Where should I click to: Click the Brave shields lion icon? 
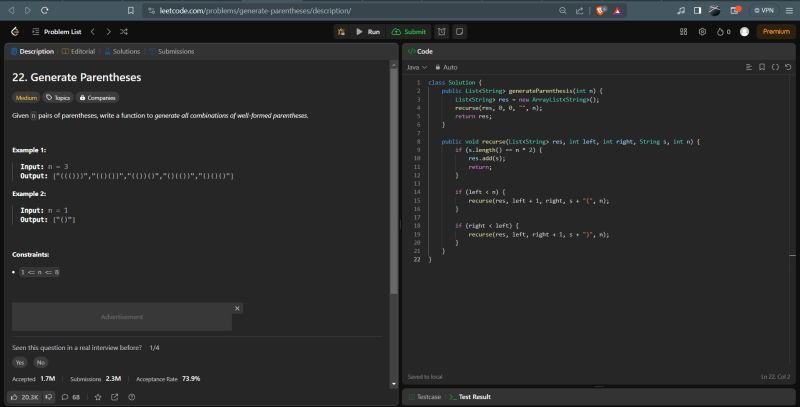(601, 10)
